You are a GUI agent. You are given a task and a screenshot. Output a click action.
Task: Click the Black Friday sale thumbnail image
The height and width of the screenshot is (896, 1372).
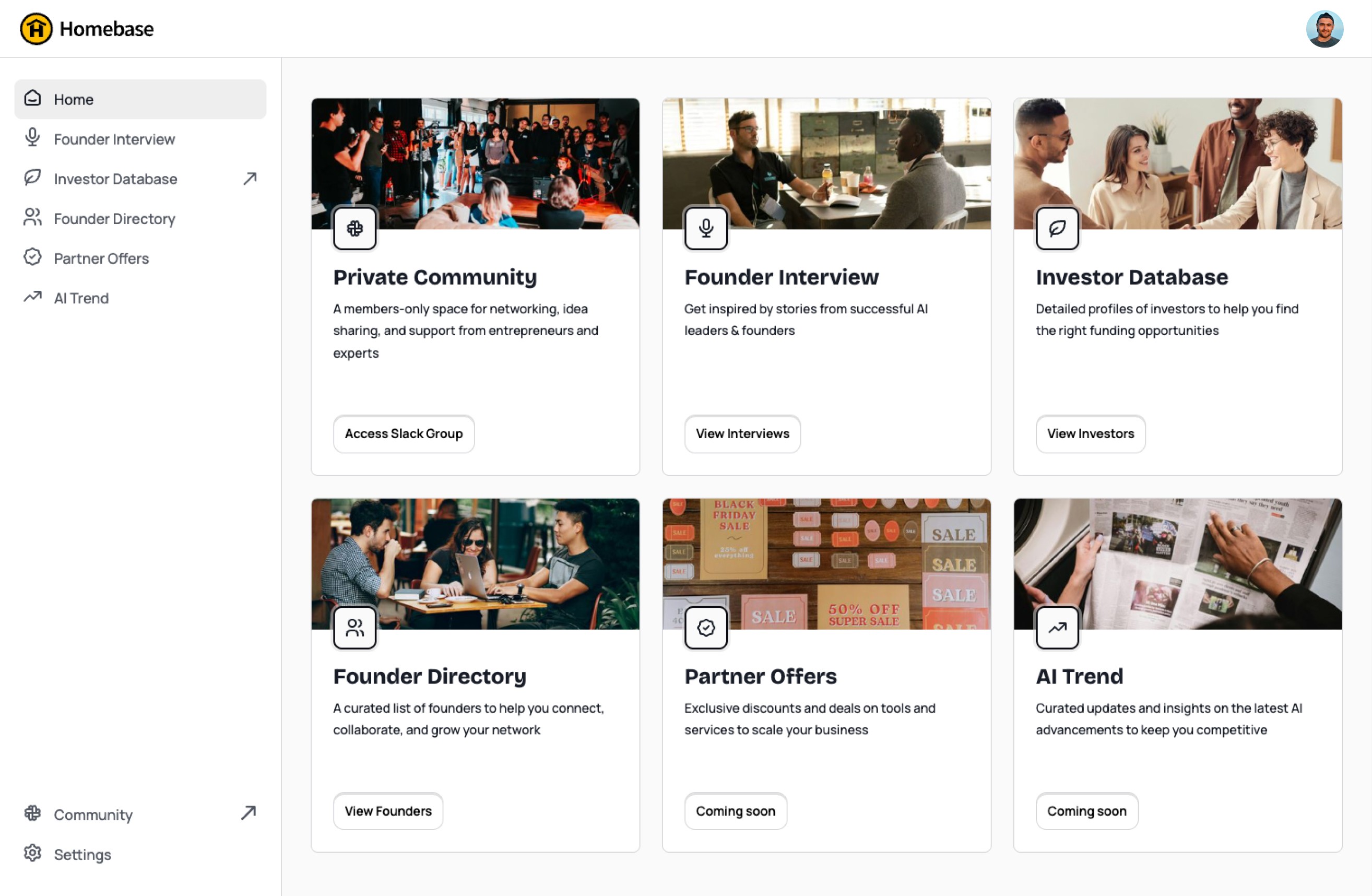(x=826, y=564)
